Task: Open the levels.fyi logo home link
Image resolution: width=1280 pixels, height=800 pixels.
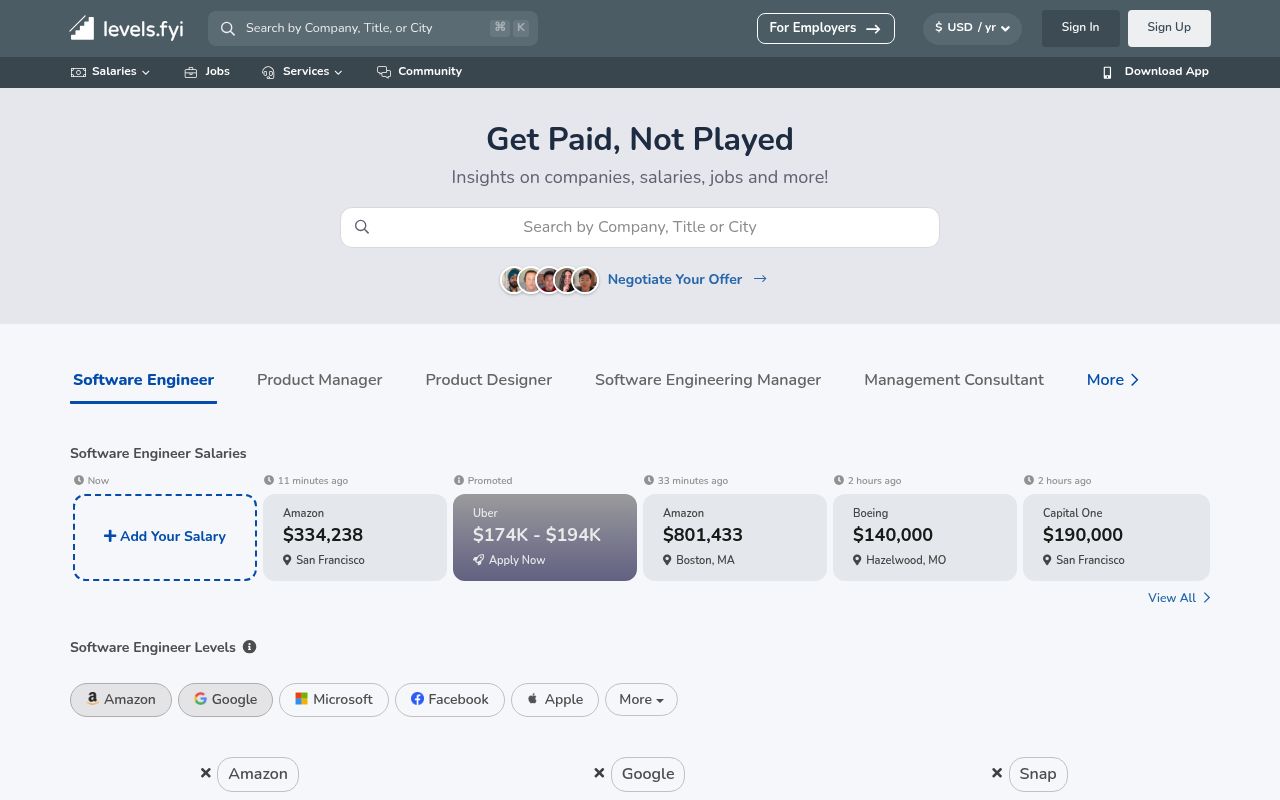Action: [126, 28]
